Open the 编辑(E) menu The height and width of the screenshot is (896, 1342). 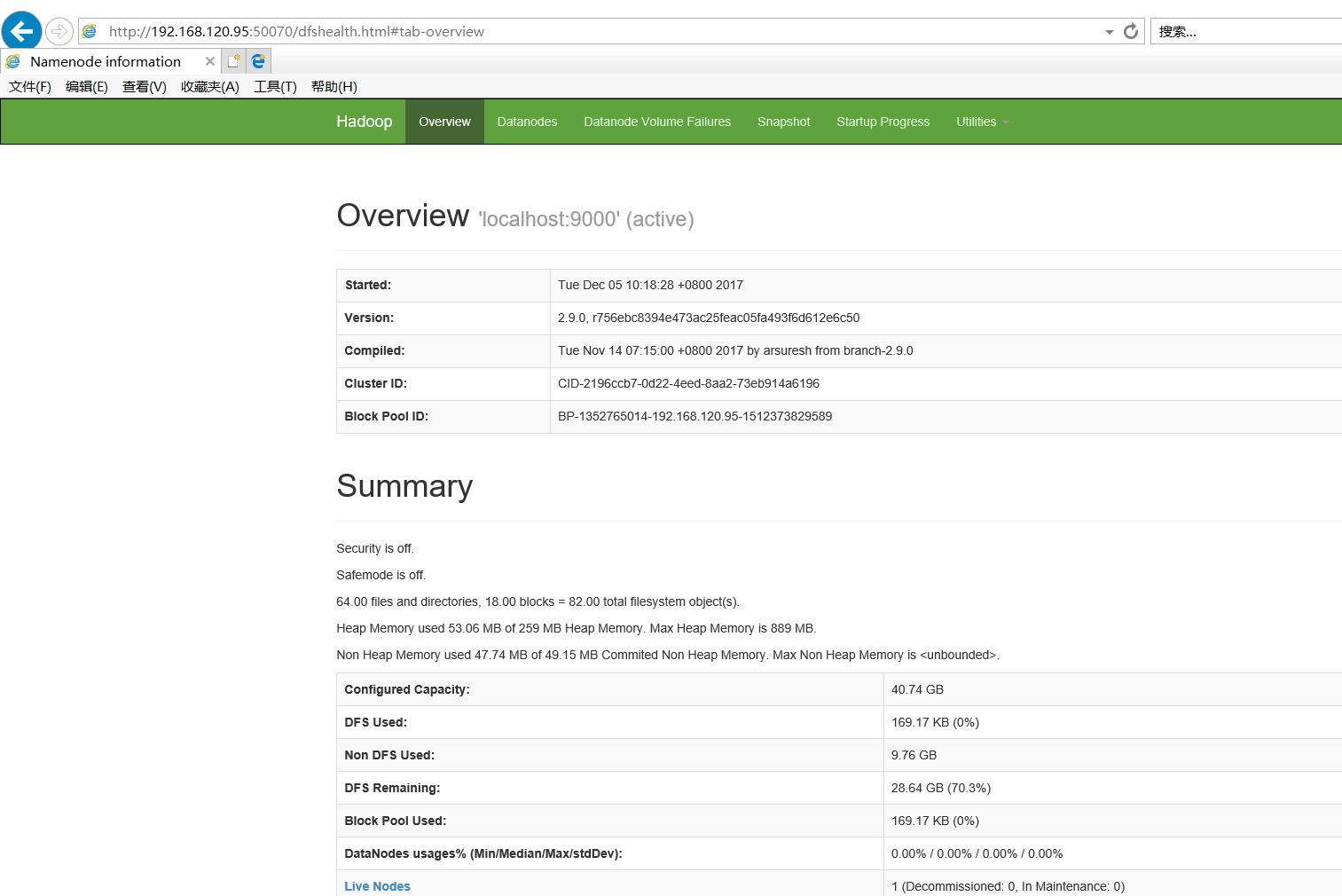[x=87, y=86]
